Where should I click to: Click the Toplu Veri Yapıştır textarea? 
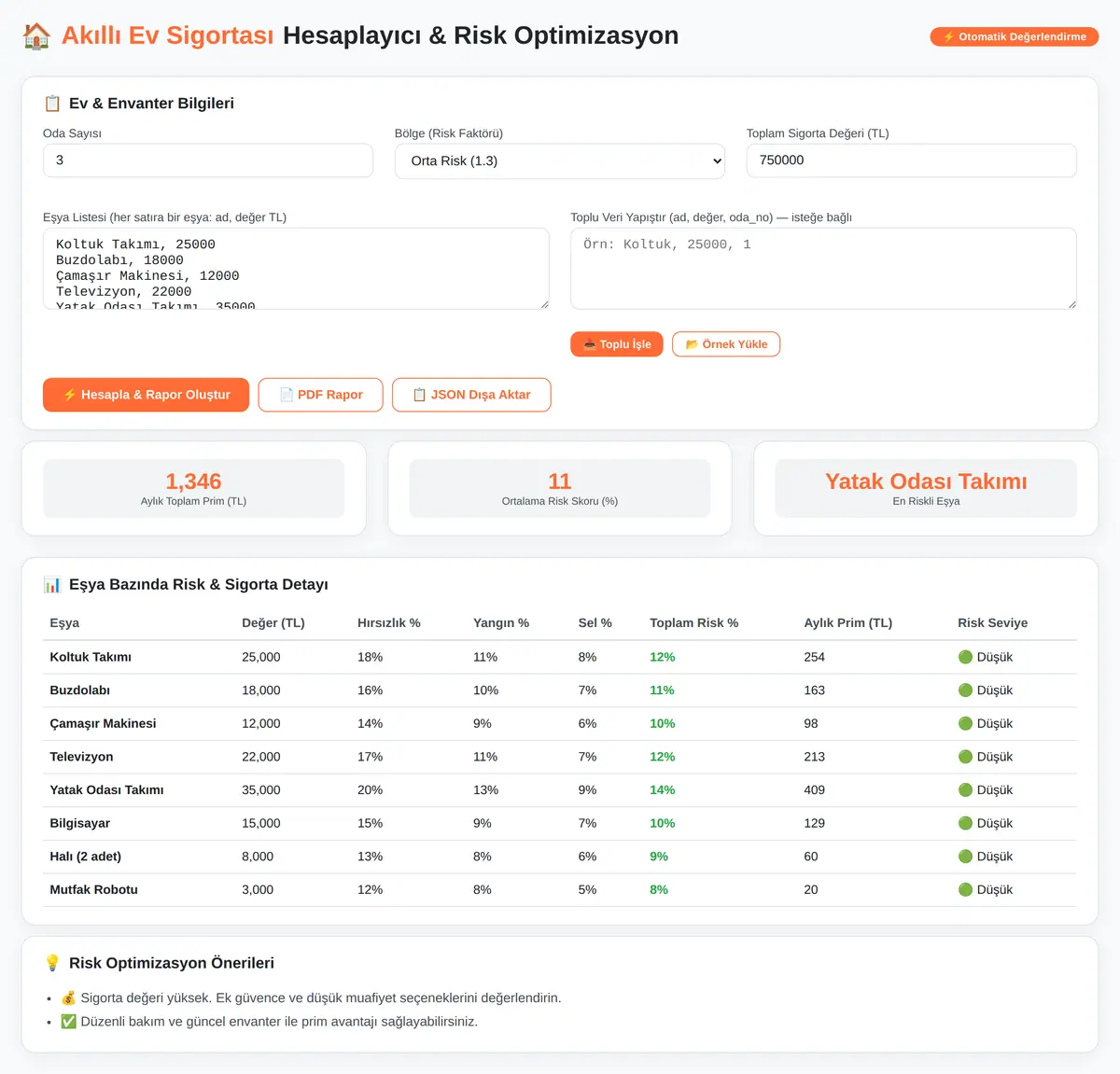(x=823, y=269)
